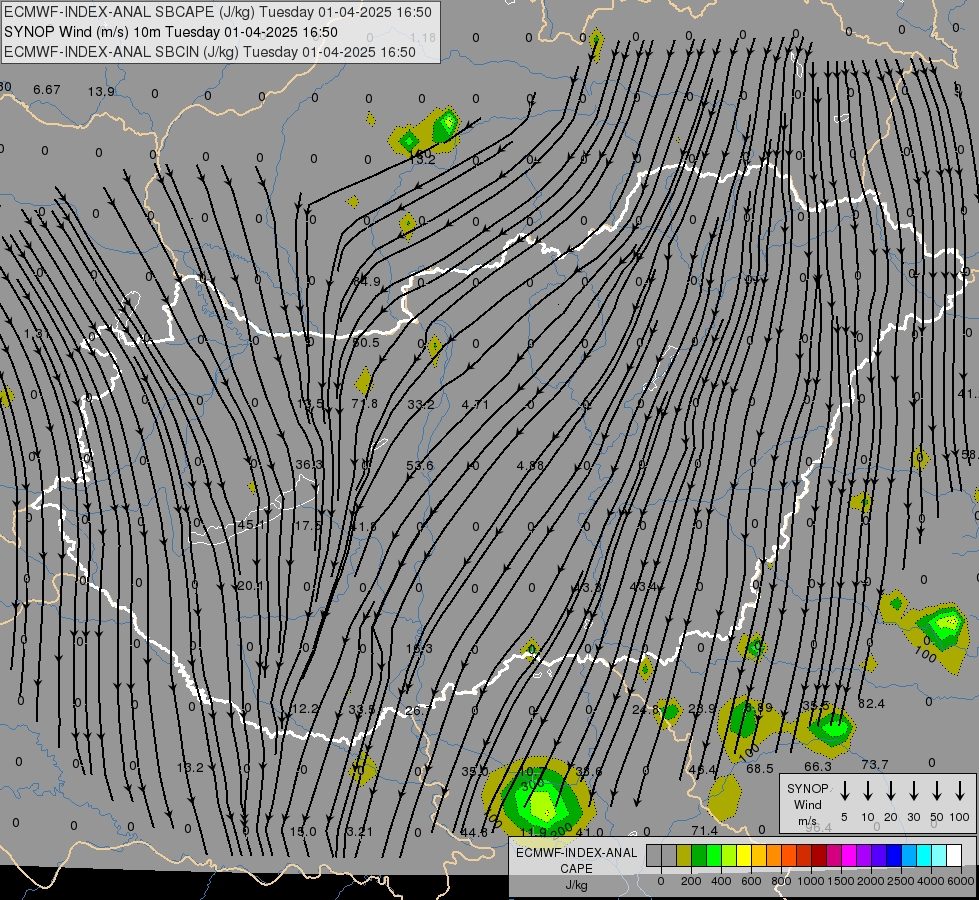Click the ECMWF-INDEX-ANAL SBCAPE title line
979x900 pixels.
point(218,12)
